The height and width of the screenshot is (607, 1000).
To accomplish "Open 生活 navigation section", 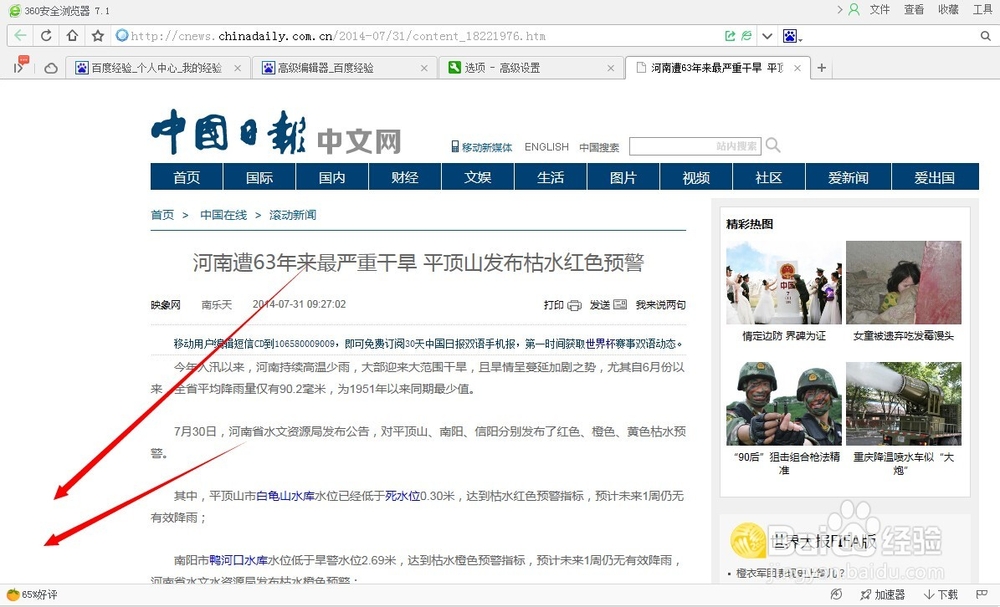I will [550, 177].
